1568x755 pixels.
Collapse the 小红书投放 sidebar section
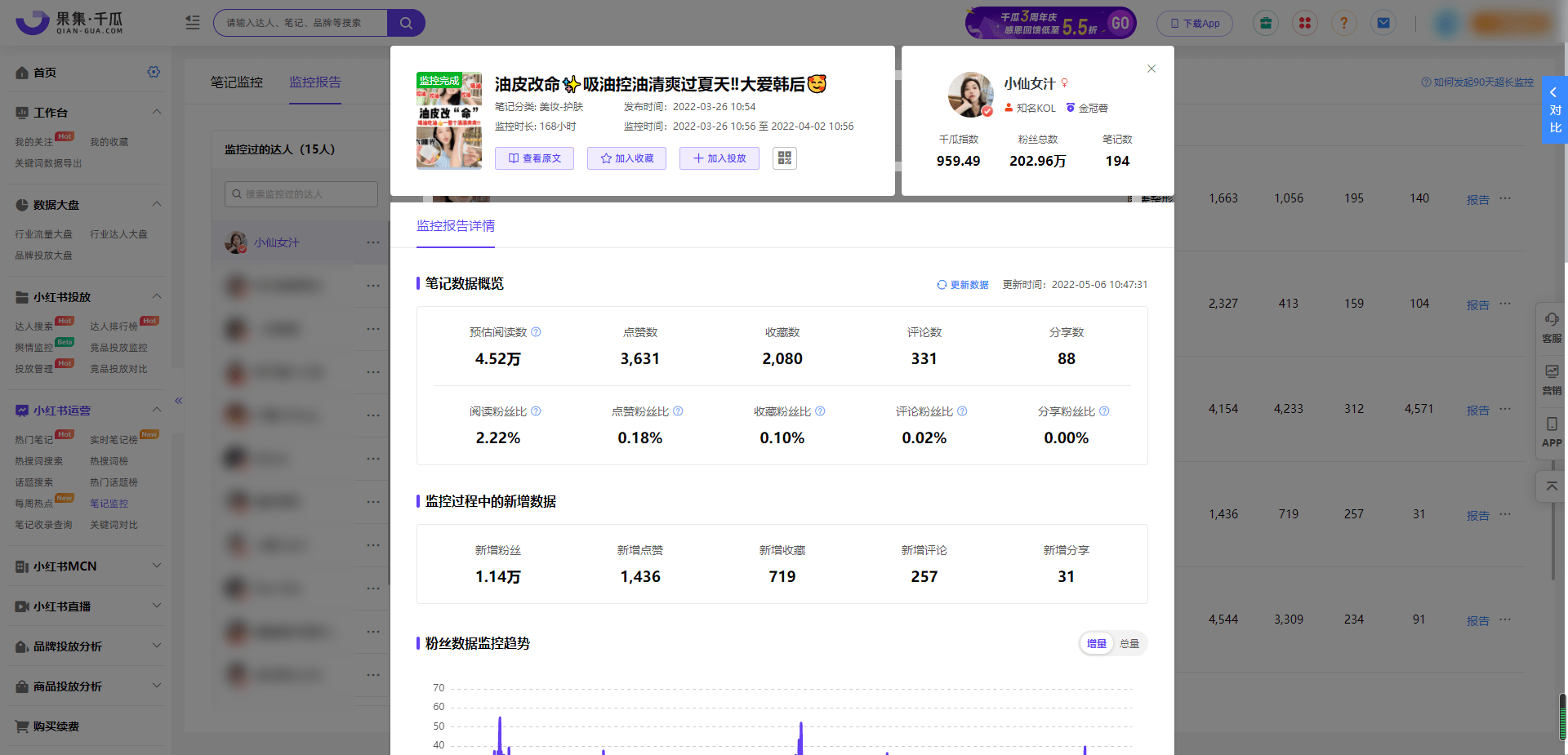157,296
